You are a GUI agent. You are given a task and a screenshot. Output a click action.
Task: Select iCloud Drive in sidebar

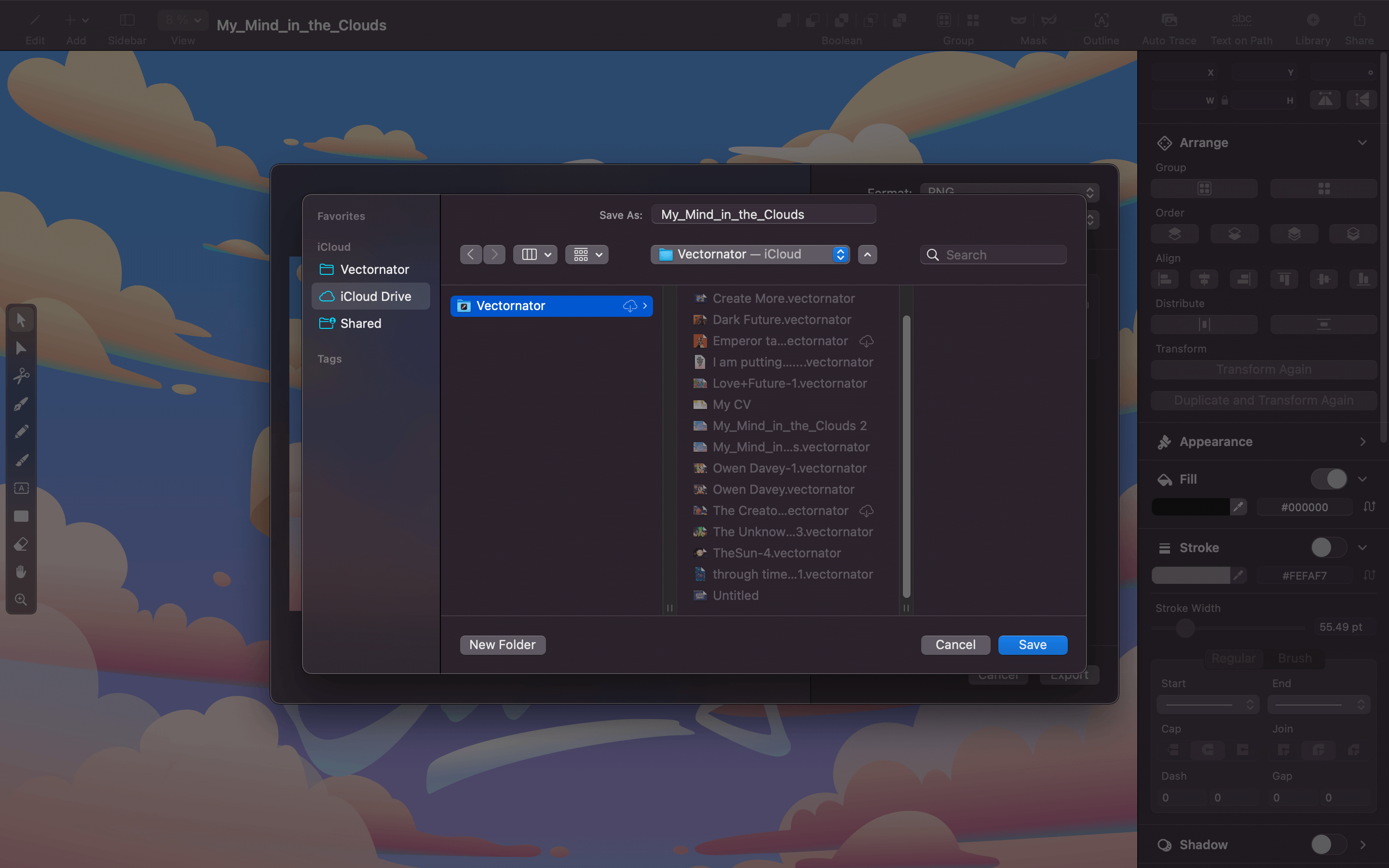[x=370, y=296]
